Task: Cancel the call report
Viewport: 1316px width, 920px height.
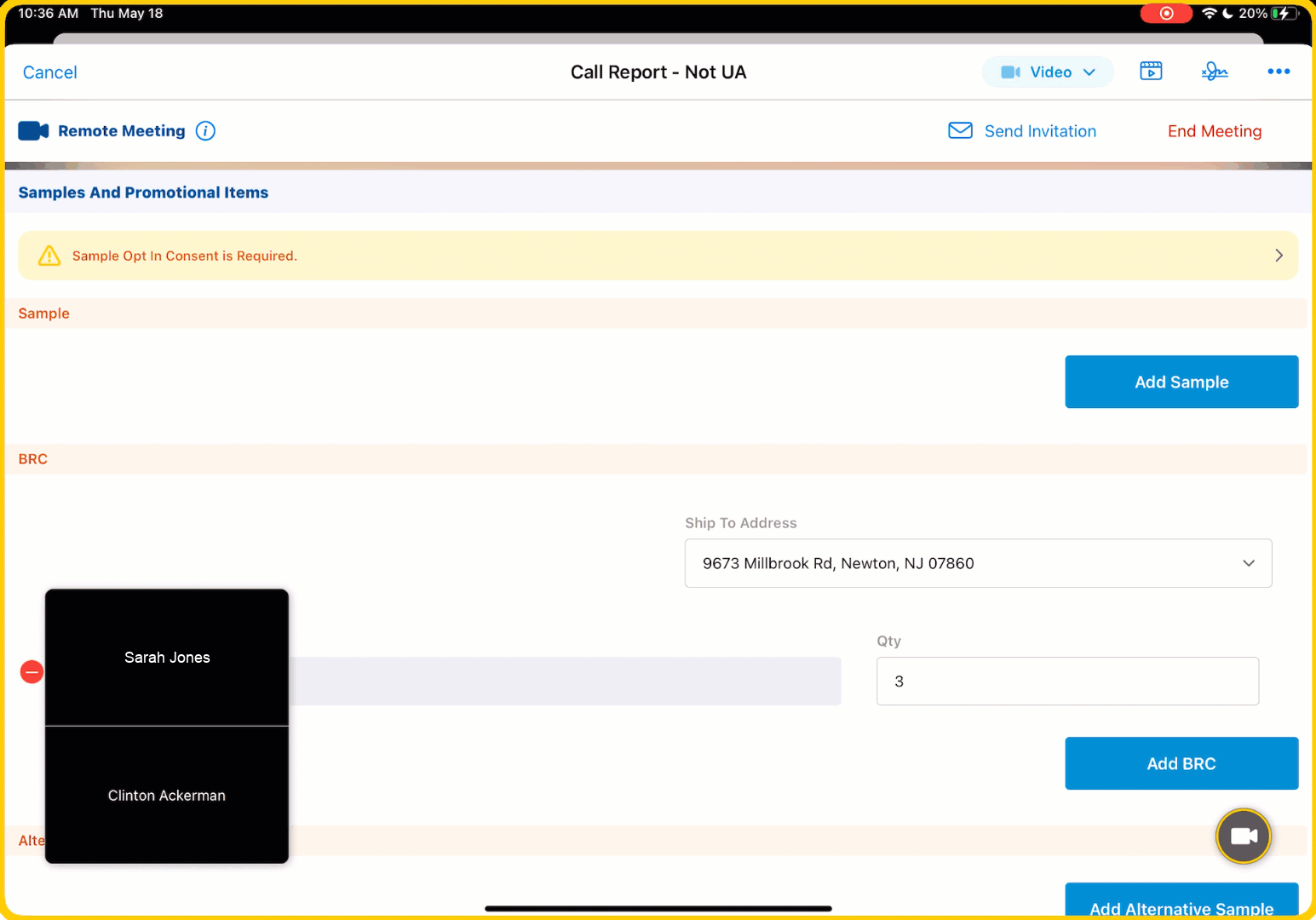Action: (x=50, y=72)
